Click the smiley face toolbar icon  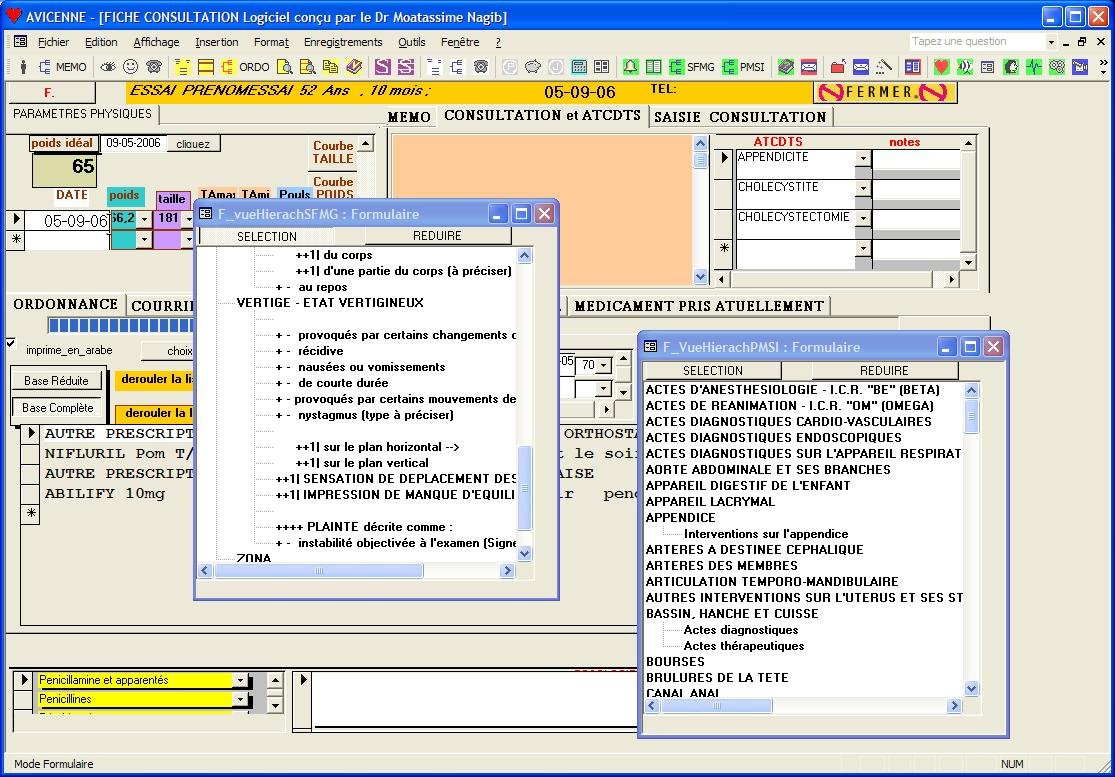pos(130,67)
